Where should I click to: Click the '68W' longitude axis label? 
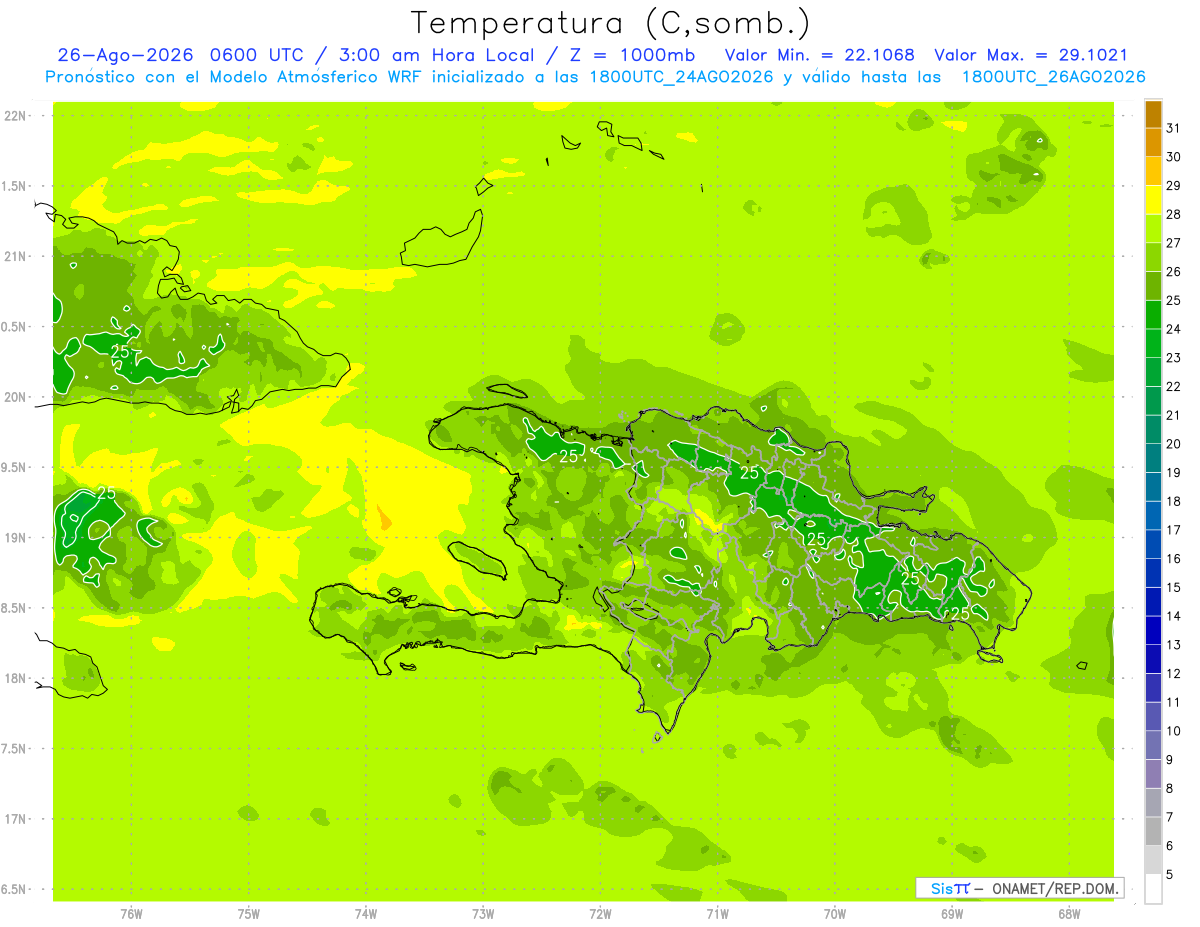[x=1069, y=914]
